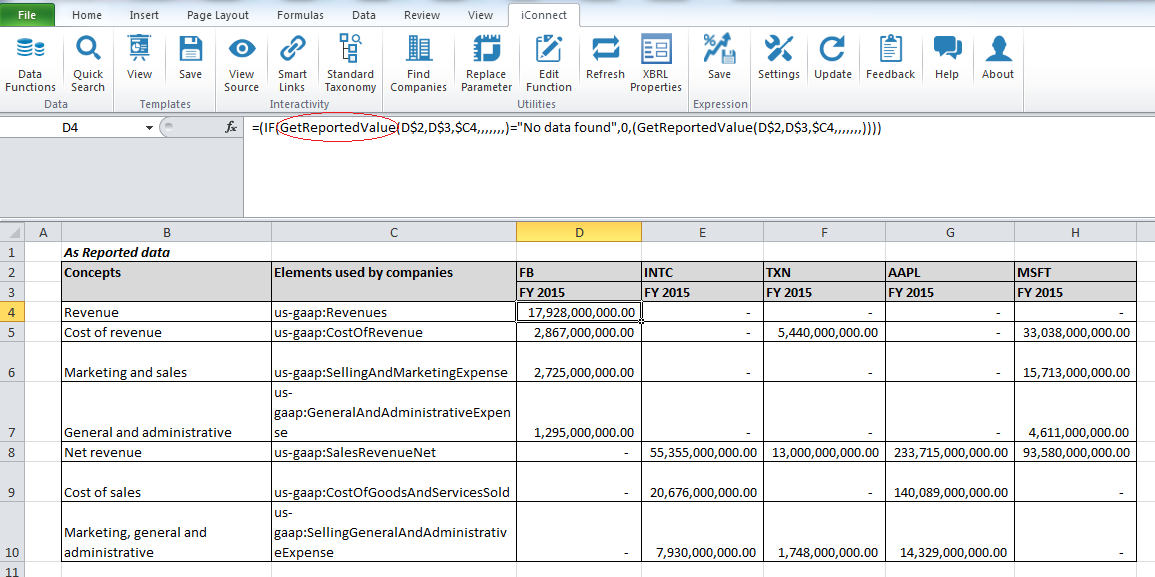Expand the Name Box dropdown arrow
Screen dimensions: 1155x577
(150, 127)
